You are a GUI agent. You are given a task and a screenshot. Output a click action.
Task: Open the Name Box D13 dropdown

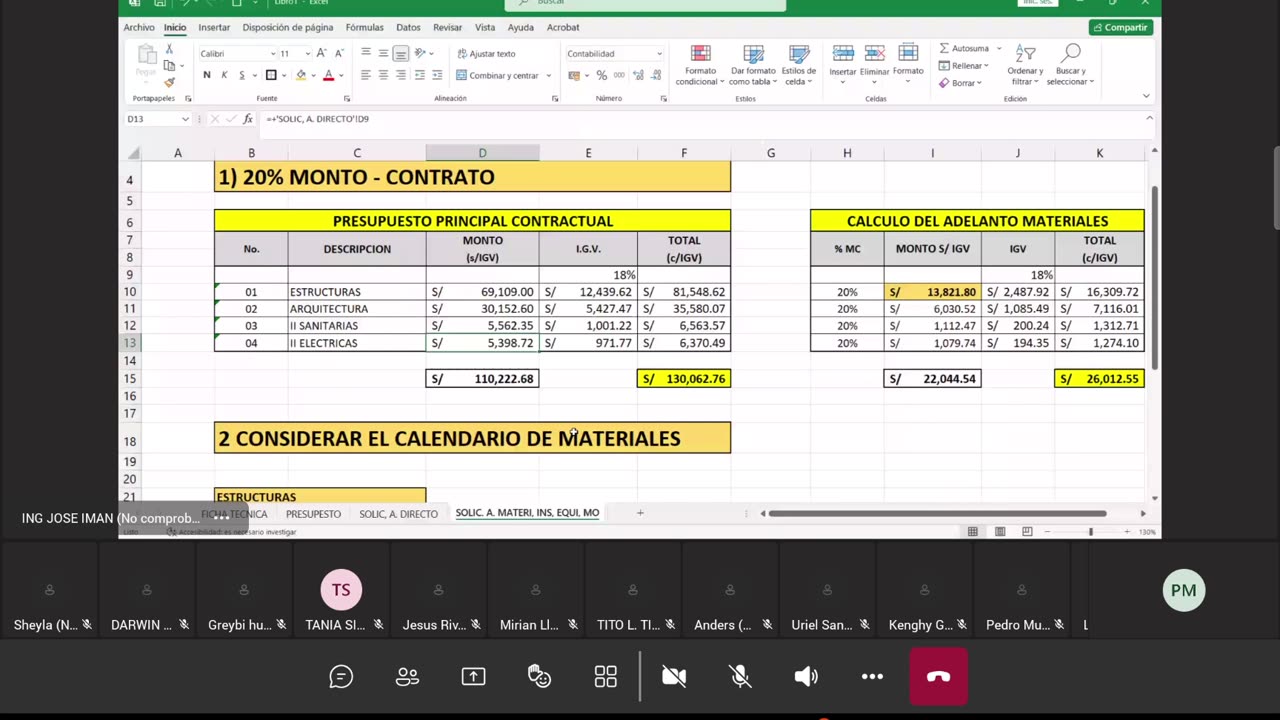click(x=185, y=119)
